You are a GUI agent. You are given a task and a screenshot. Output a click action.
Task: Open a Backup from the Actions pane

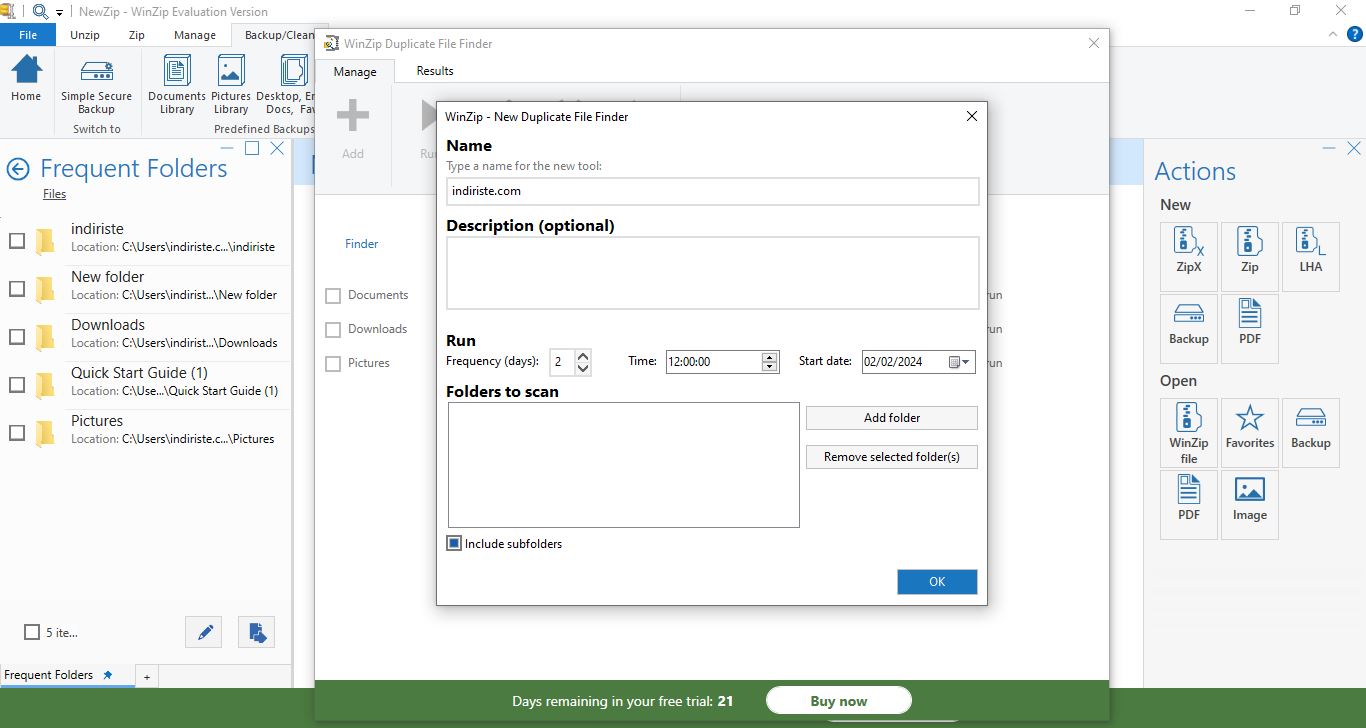click(1311, 433)
